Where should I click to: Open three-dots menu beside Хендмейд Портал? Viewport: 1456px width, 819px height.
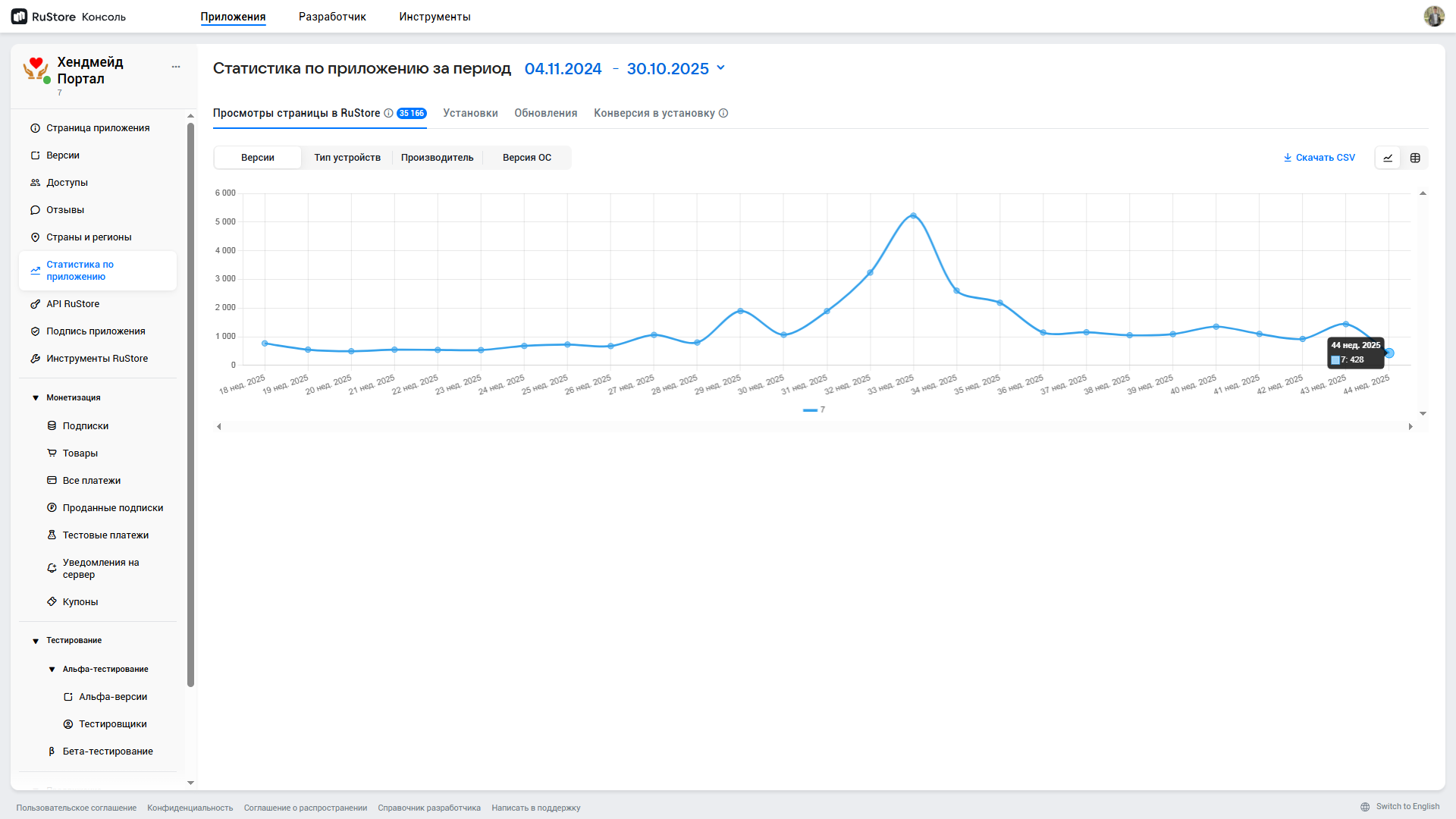[176, 67]
